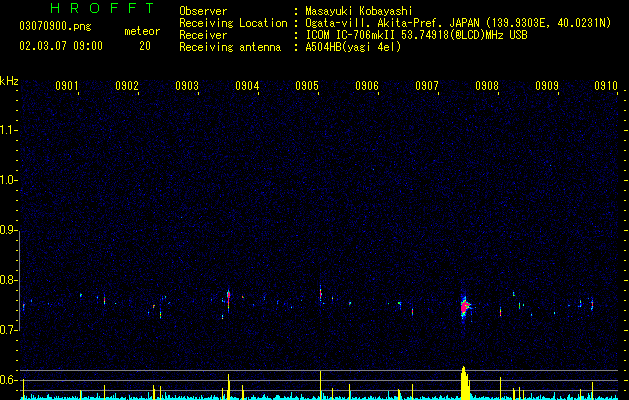
Task: Click the date stamp 02.03.07 09:00
Action: coord(61,46)
